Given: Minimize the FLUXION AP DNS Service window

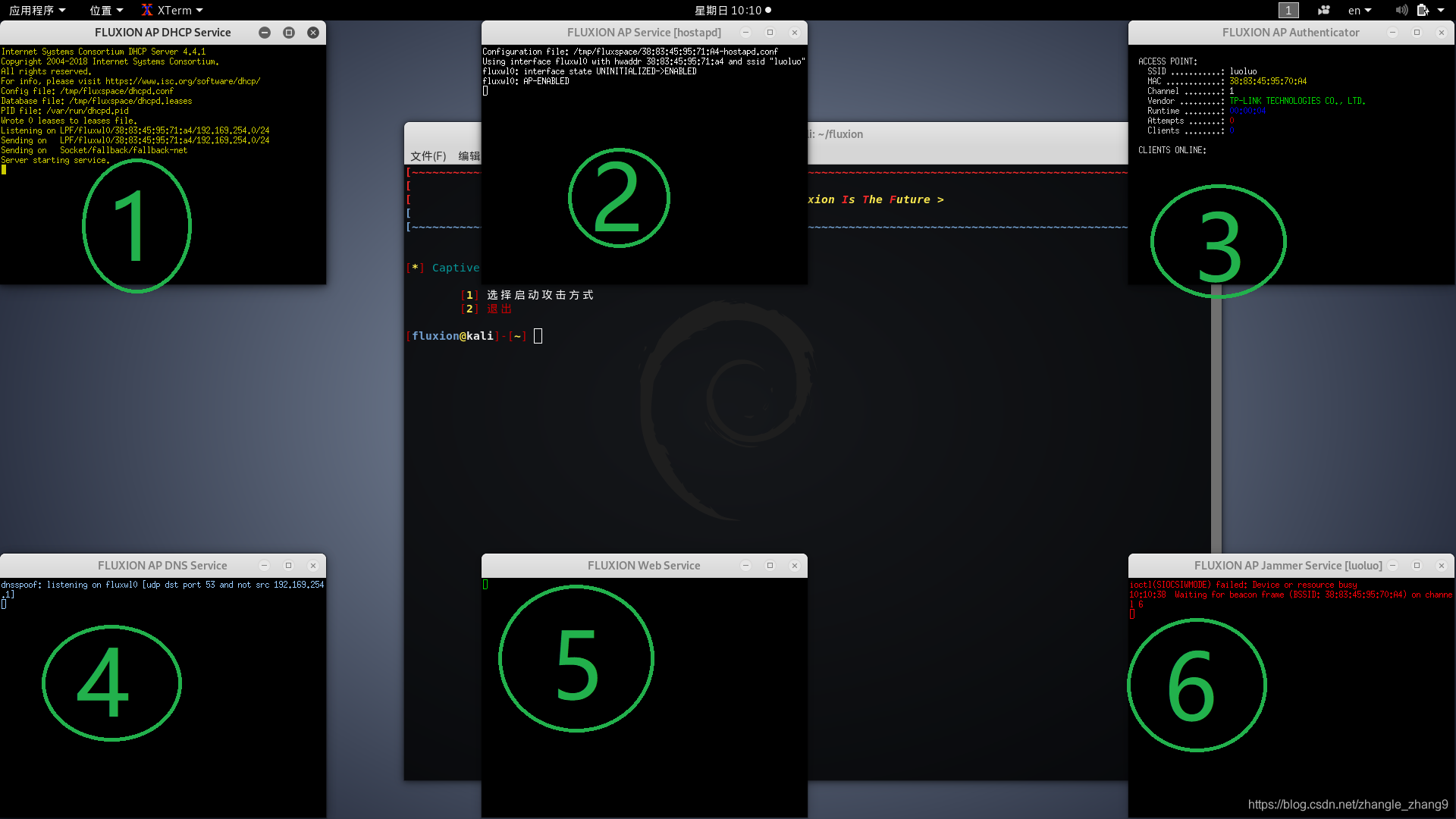Looking at the screenshot, I should click(x=264, y=566).
